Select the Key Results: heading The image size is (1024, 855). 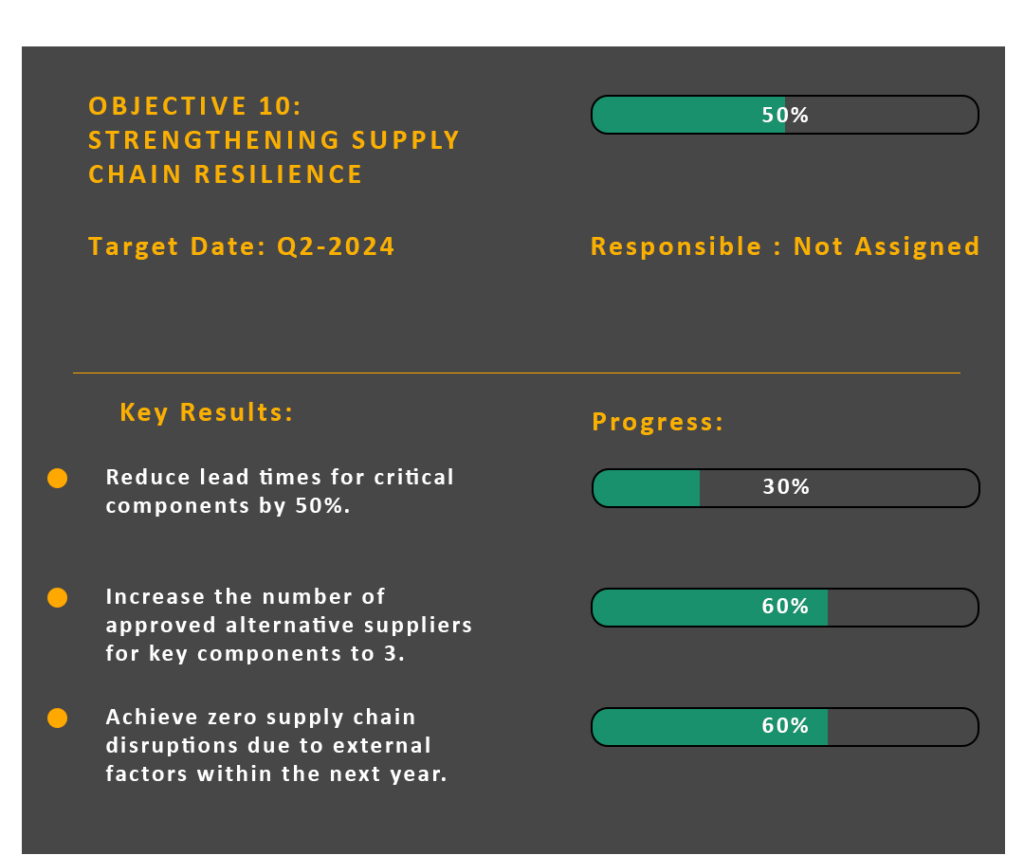point(207,412)
